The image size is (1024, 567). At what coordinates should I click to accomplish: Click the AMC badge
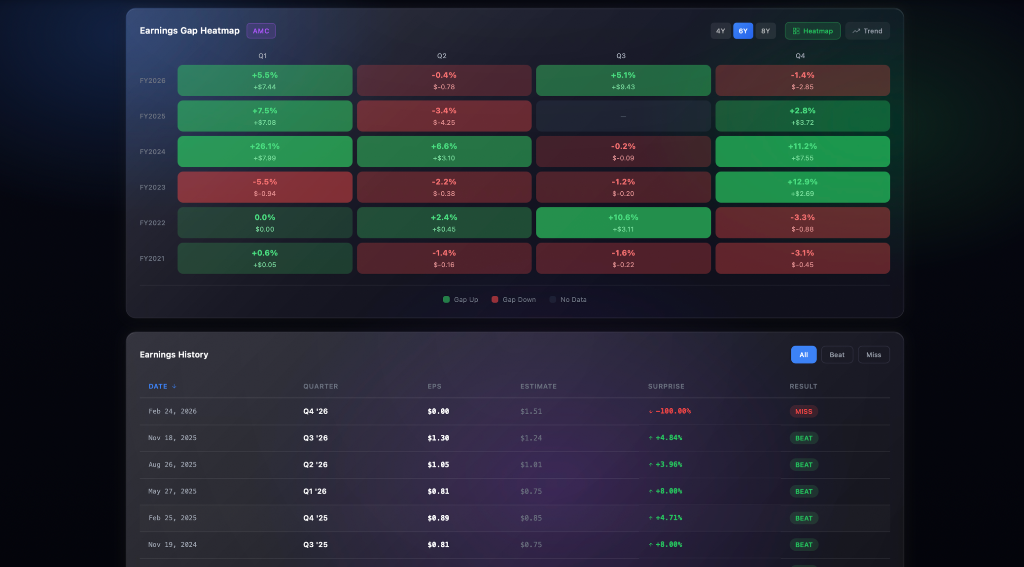click(x=261, y=31)
